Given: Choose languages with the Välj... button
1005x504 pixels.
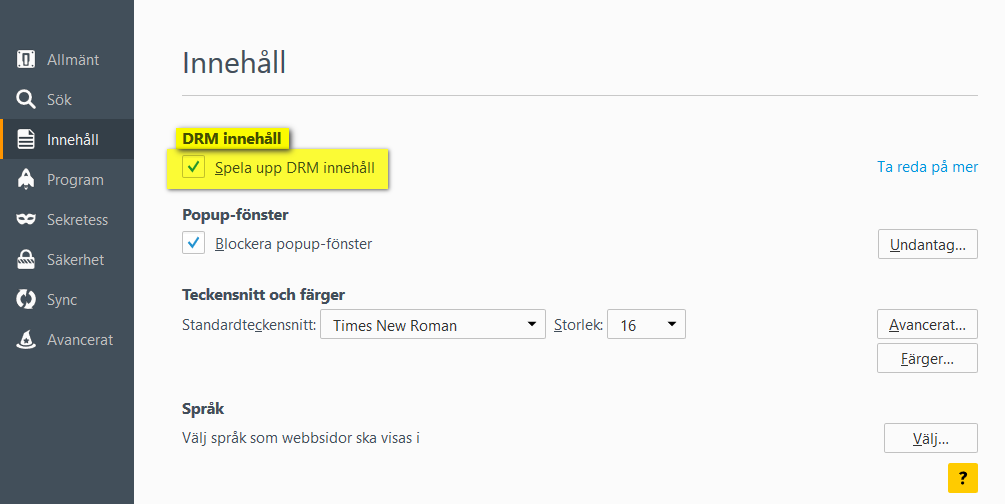Looking at the screenshot, I should [x=931, y=438].
